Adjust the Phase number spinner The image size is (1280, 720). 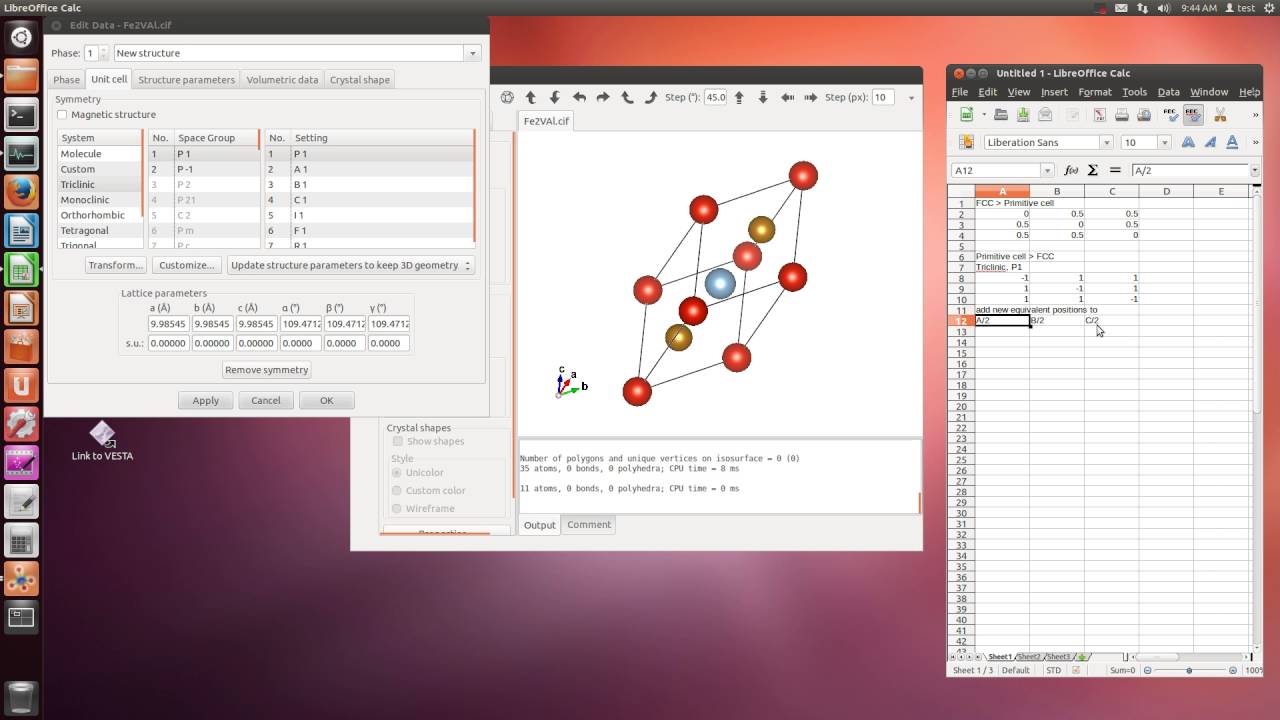[x=104, y=53]
